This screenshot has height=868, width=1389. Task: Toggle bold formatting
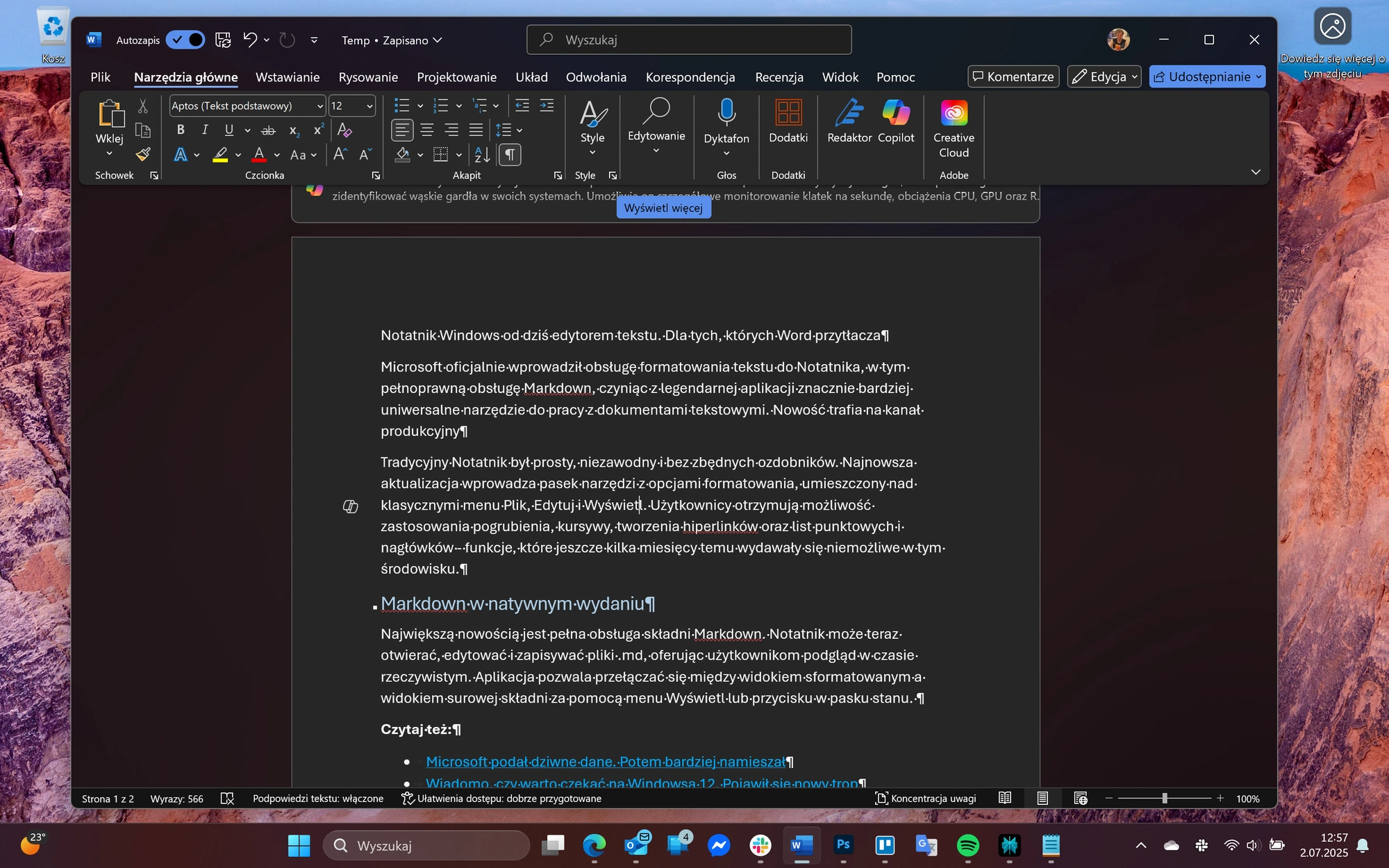pos(181,130)
